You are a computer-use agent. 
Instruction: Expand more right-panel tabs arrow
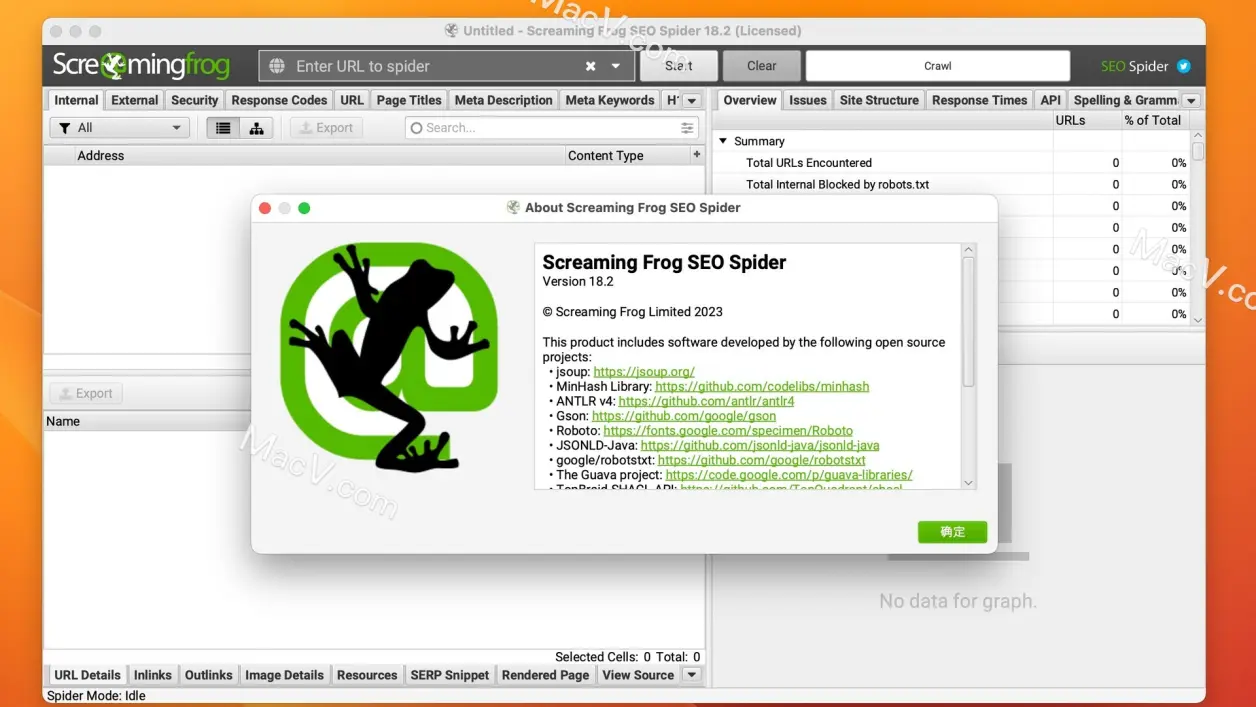1191,100
